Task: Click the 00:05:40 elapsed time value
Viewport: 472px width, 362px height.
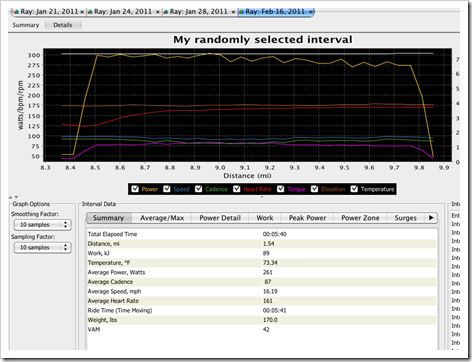Action: (x=275, y=234)
